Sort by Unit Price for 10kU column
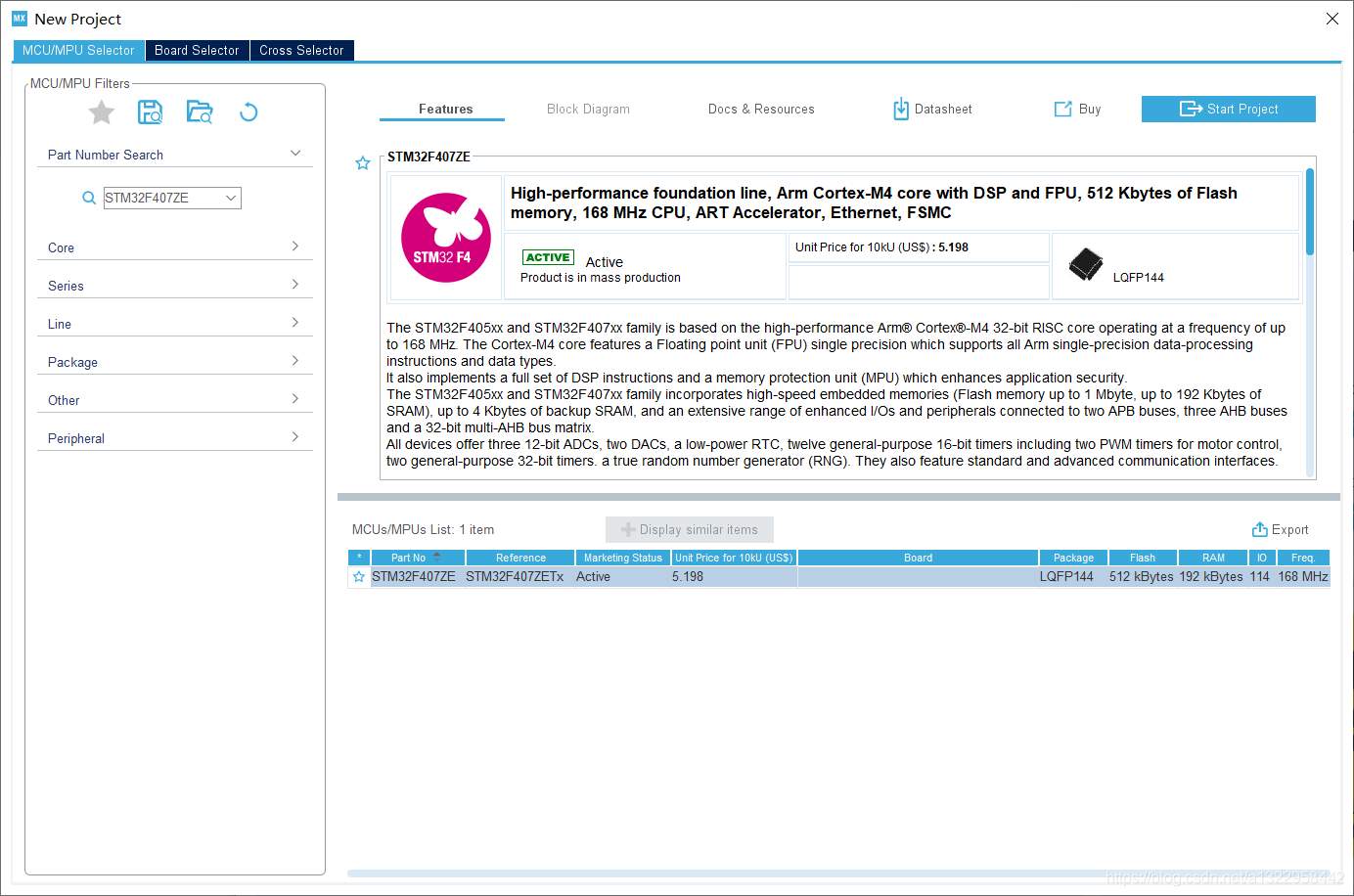 734,558
